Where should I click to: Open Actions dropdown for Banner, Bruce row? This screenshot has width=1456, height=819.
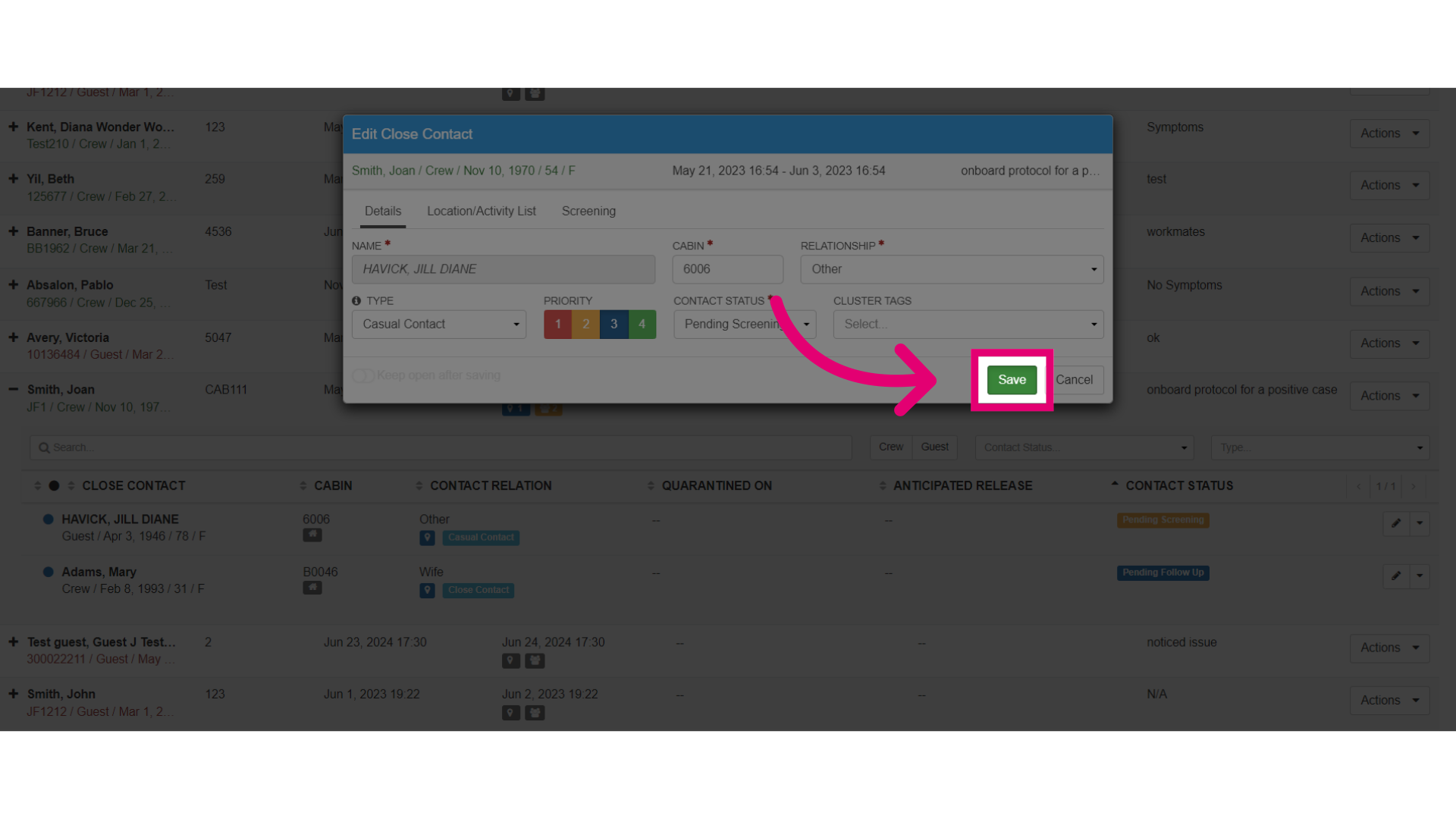click(x=1389, y=238)
